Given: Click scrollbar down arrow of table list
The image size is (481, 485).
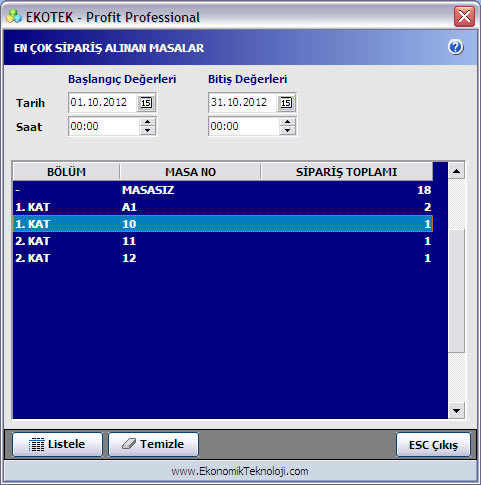Looking at the screenshot, I should pos(456,411).
